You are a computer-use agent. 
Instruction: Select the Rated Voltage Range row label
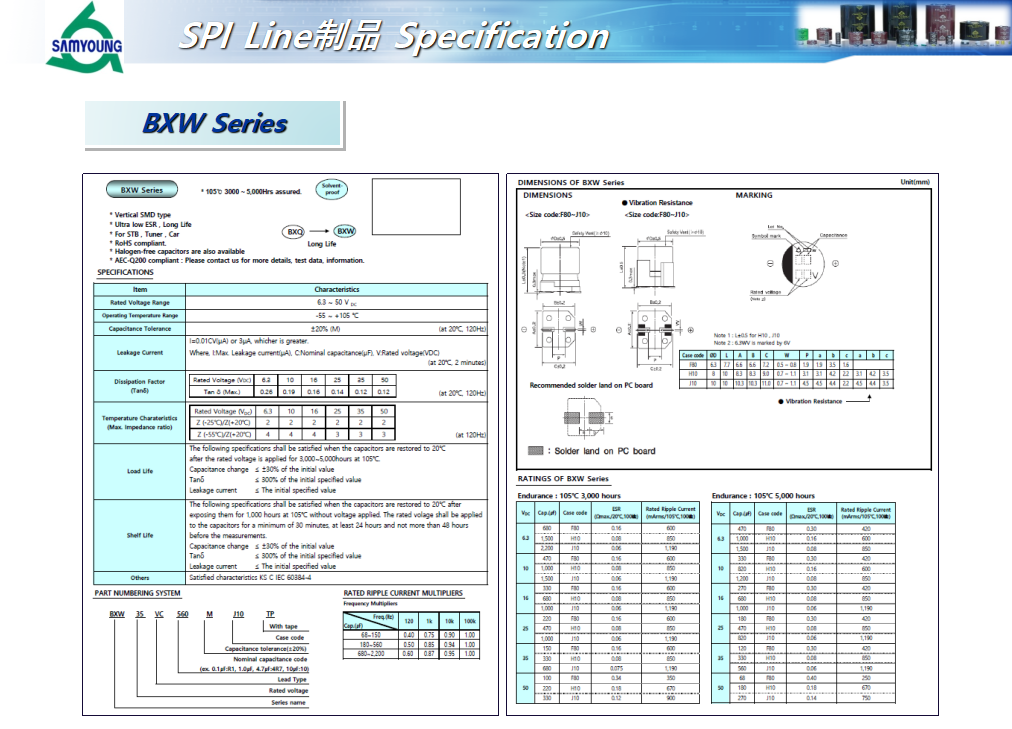click(x=139, y=303)
